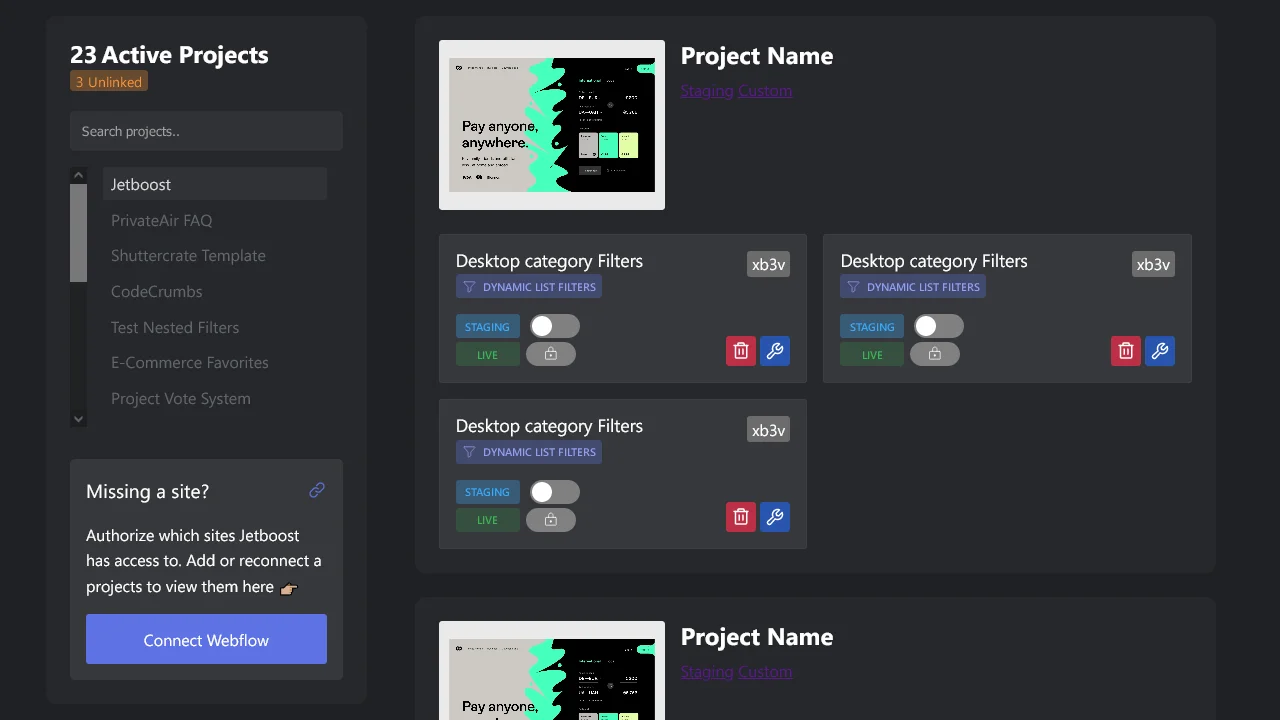Viewport: 1280px width, 720px height.
Task: Delete the top-left Desktop category Filters booster
Action: (x=740, y=350)
